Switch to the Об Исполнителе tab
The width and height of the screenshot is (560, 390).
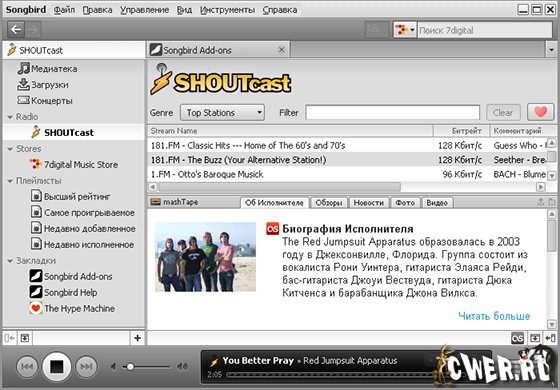click(x=274, y=202)
